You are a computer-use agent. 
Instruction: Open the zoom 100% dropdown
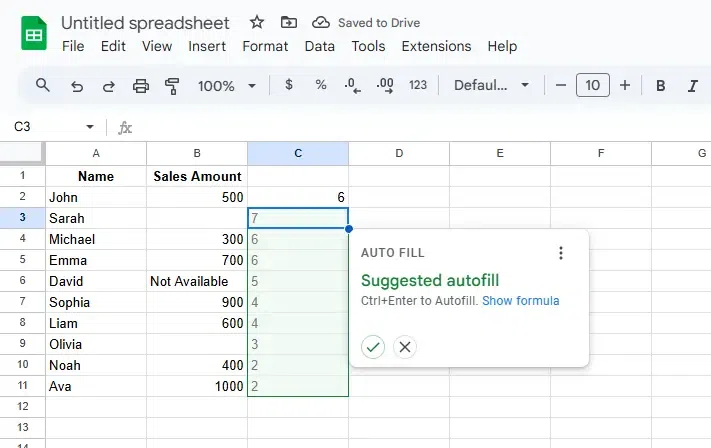pyautogui.click(x=227, y=86)
